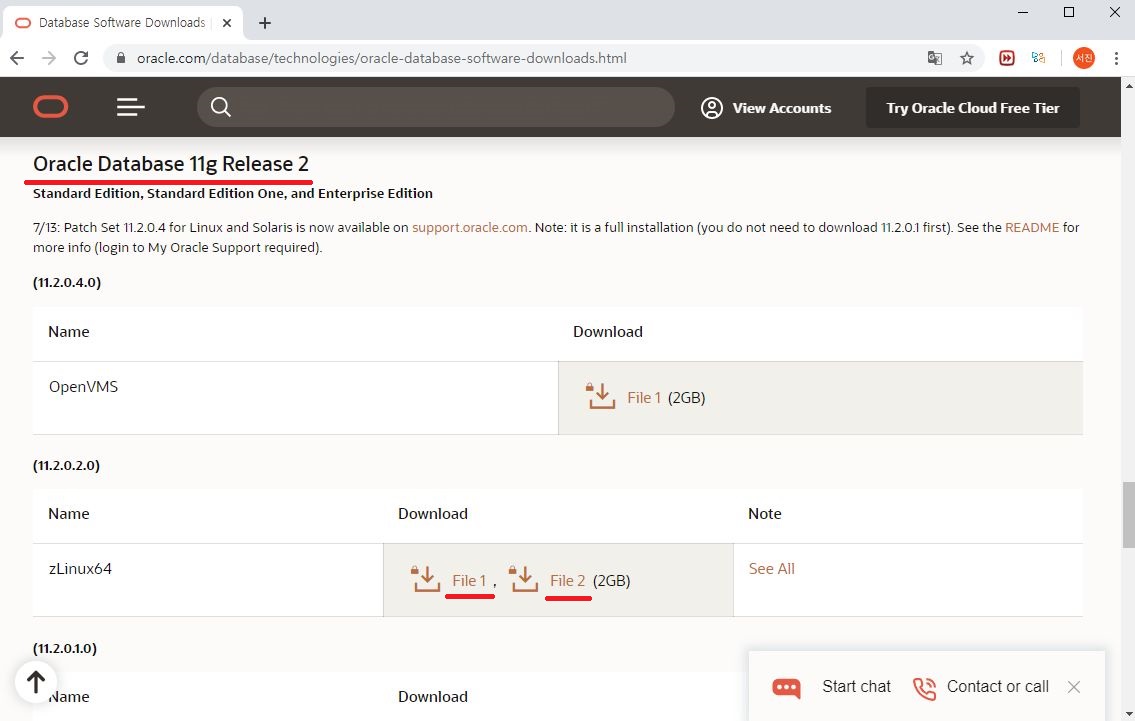
Task: Bookmark this page with star icon
Action: (967, 58)
